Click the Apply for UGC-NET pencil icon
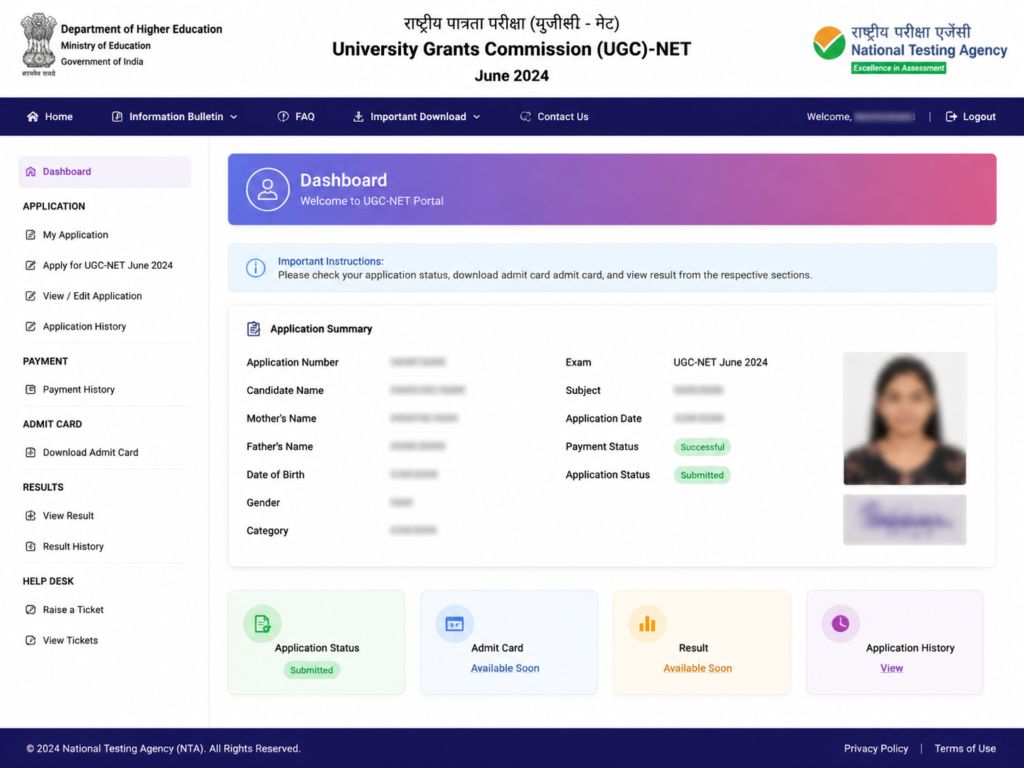This screenshot has width=1024, height=768. pyautogui.click(x=31, y=265)
